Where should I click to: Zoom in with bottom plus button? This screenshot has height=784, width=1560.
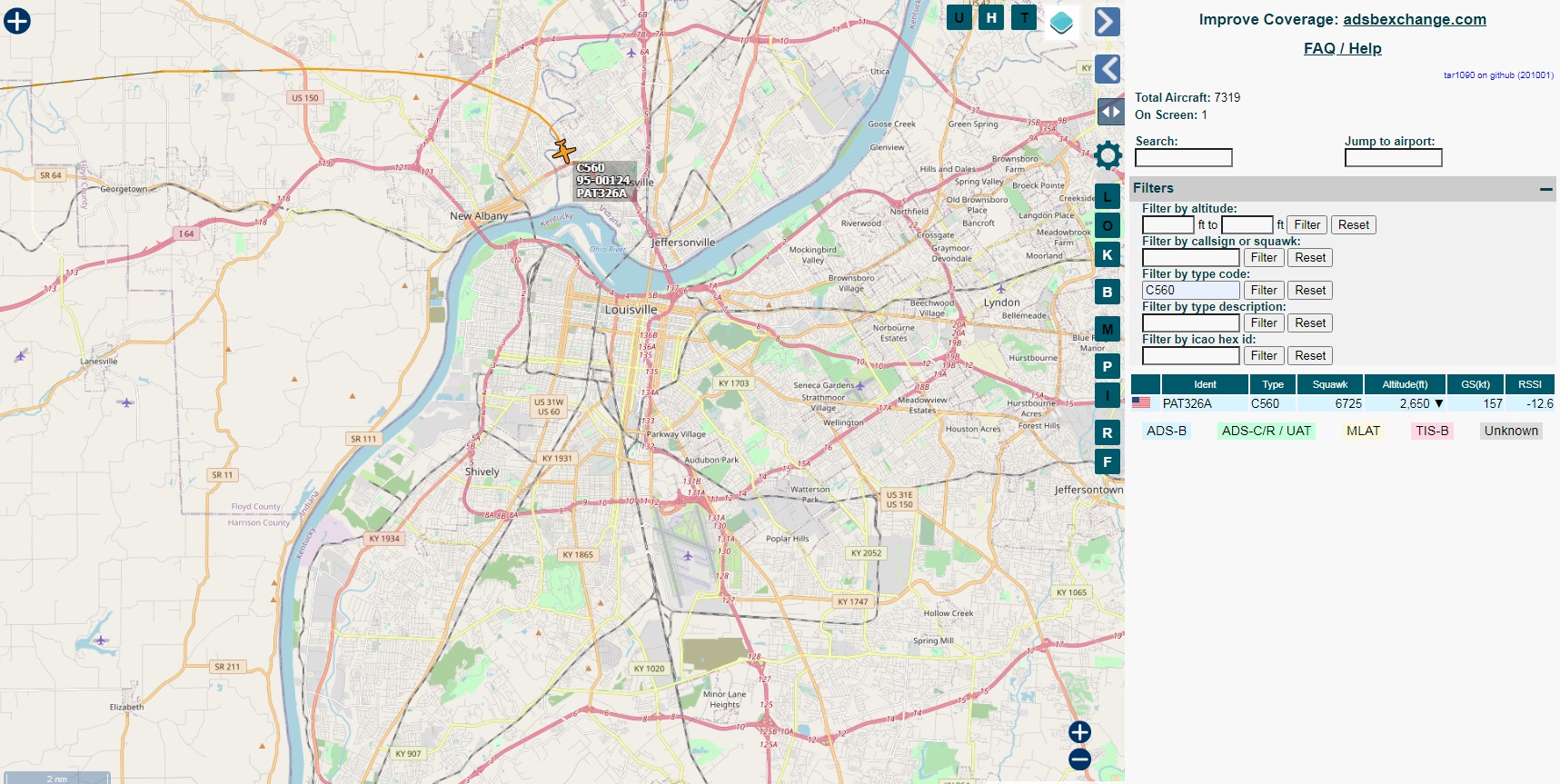tap(1079, 732)
